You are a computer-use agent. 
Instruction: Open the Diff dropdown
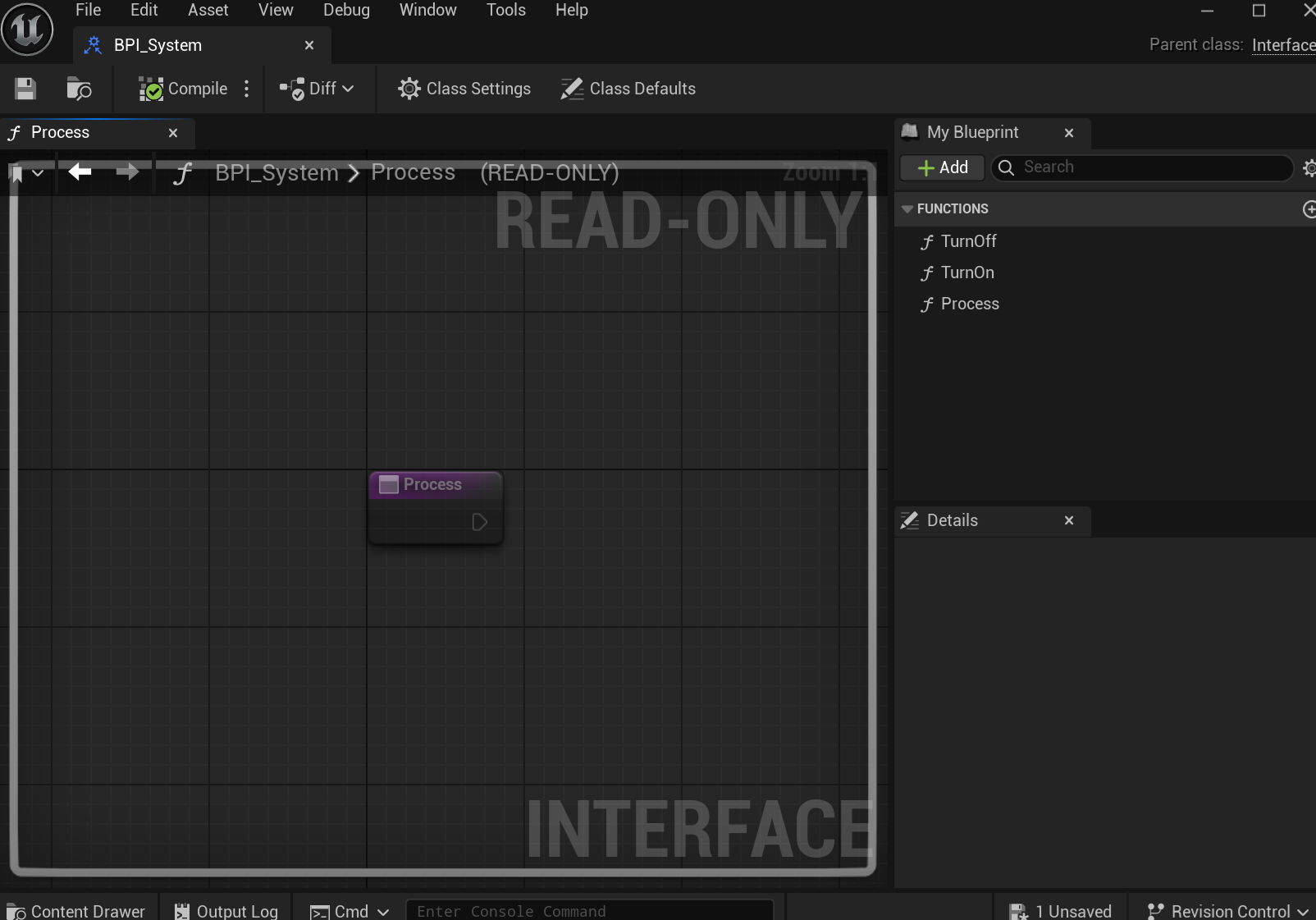(x=317, y=89)
